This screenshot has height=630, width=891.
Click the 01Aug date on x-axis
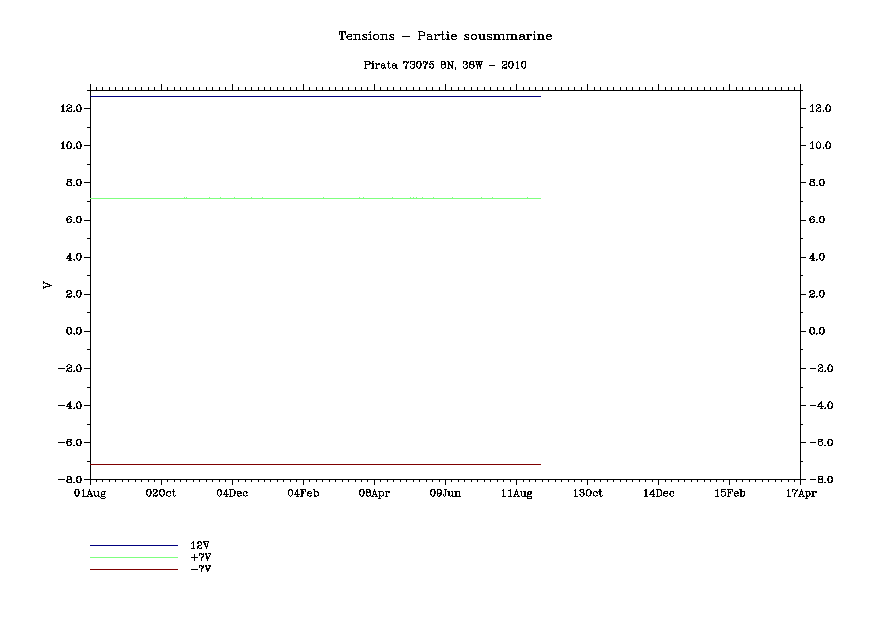point(90,493)
